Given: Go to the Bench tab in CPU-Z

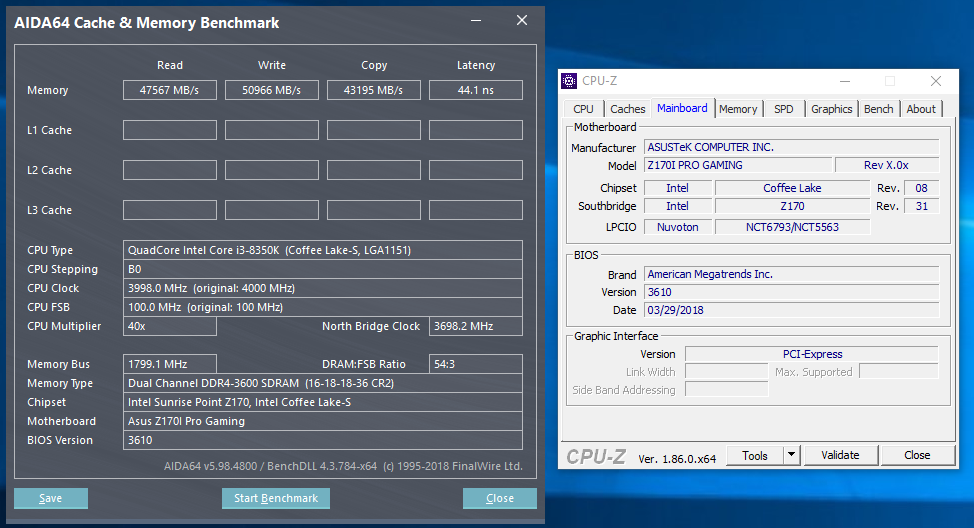Looking at the screenshot, I should tap(878, 109).
